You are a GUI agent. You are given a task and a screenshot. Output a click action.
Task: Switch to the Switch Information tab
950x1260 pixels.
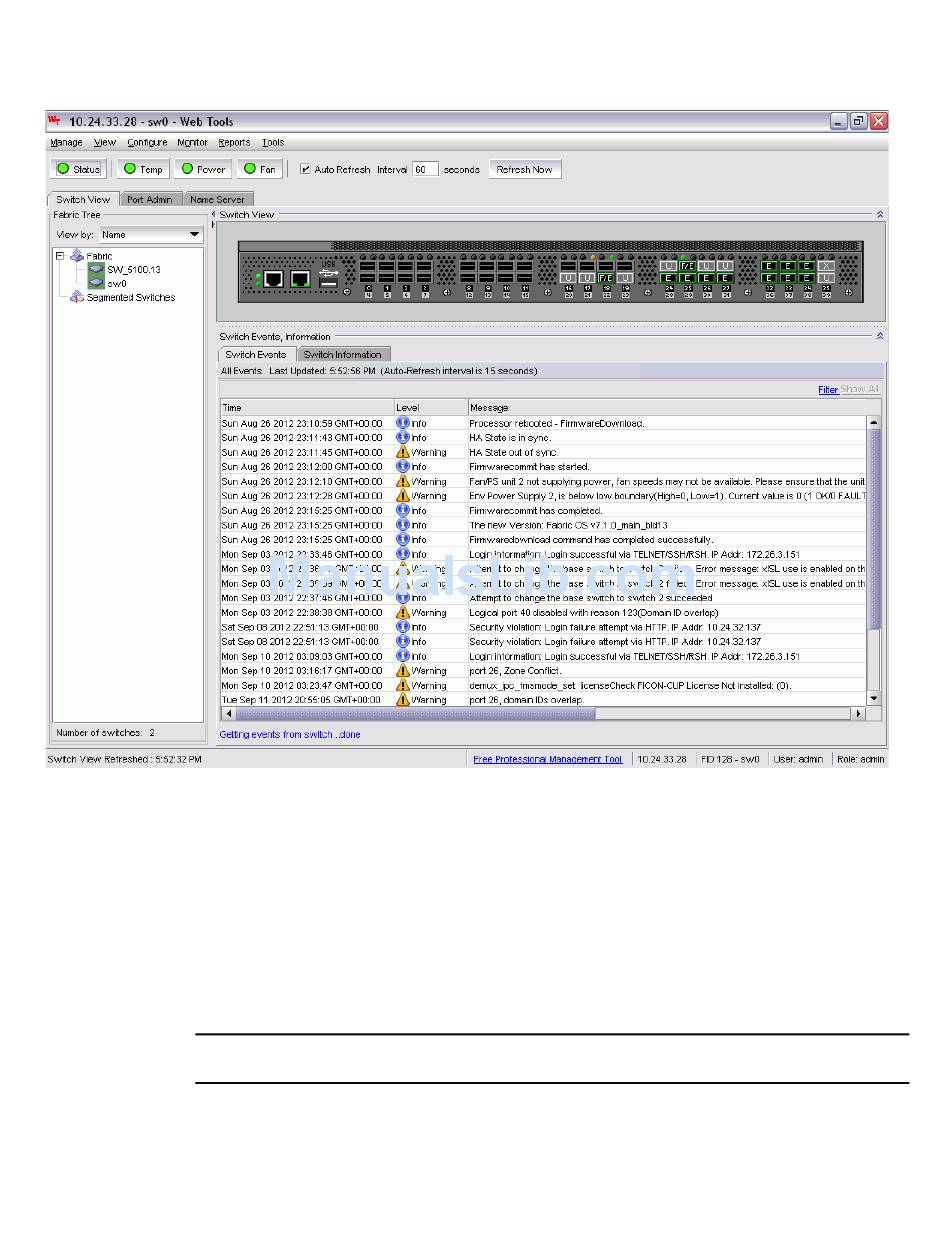(343, 354)
